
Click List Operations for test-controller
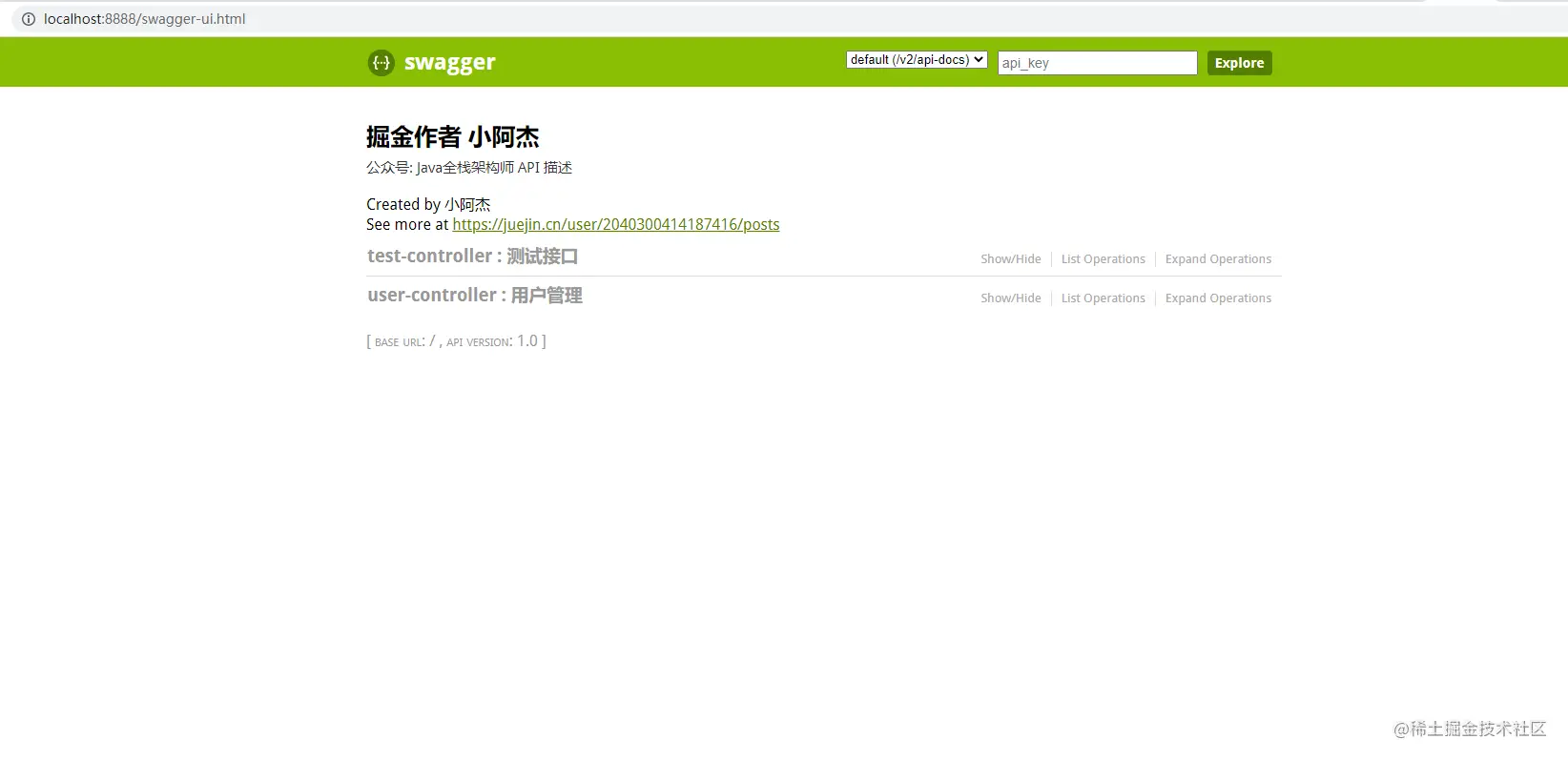pos(1103,259)
